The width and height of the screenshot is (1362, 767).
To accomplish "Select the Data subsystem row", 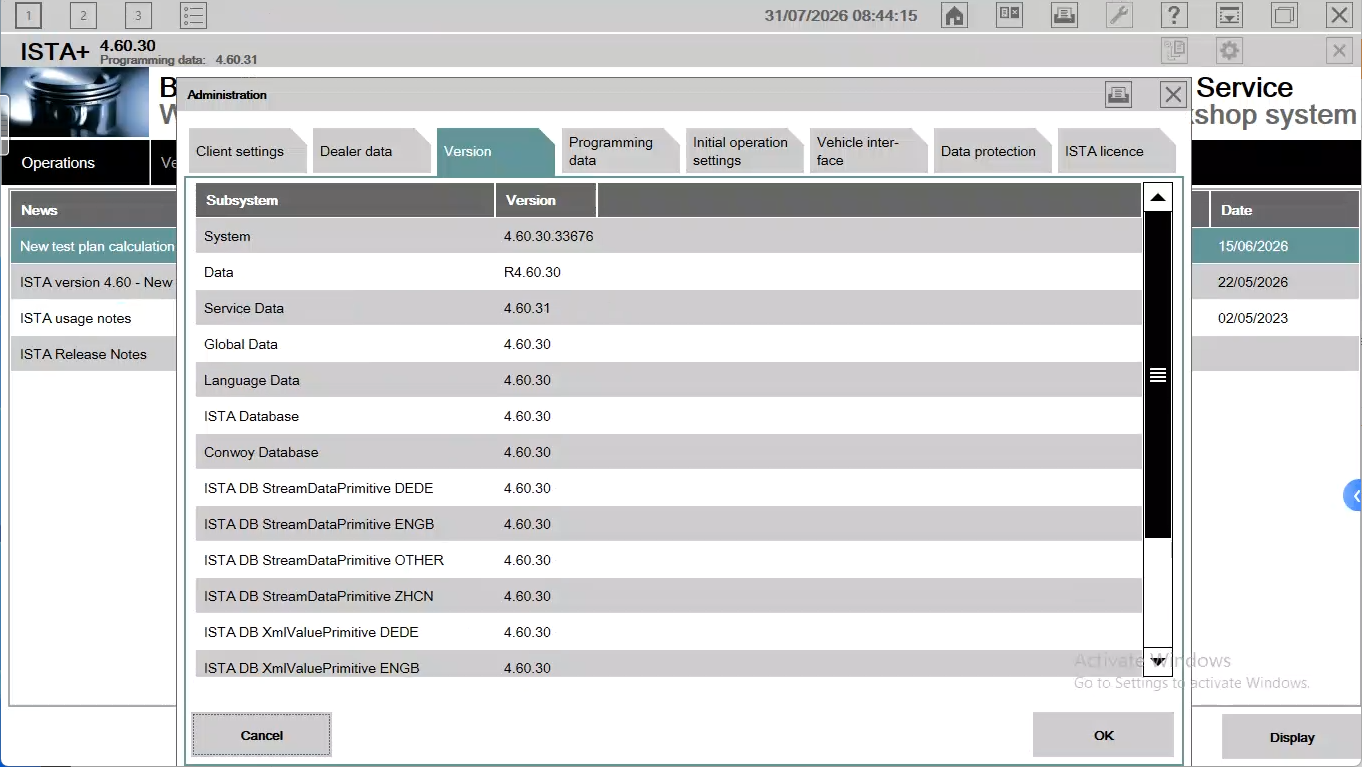I will coord(669,272).
